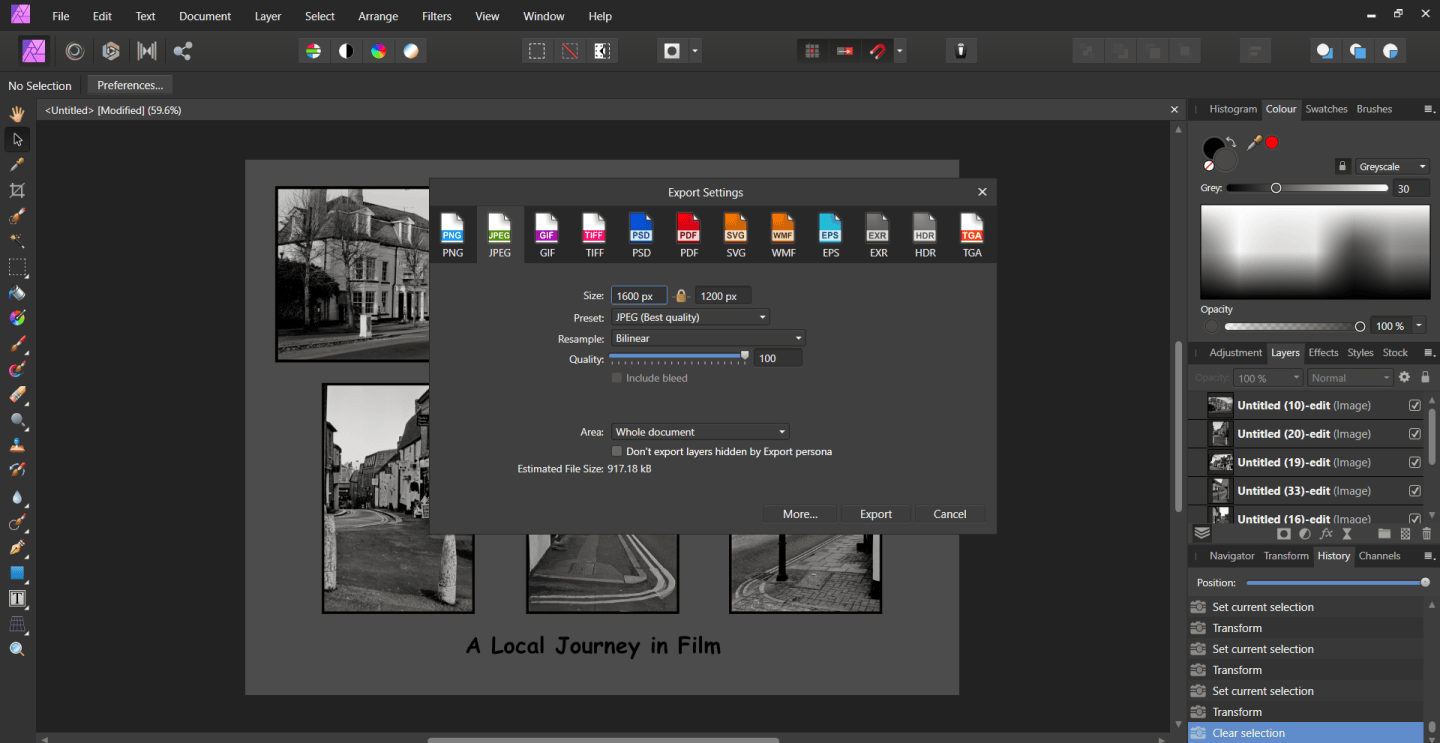
Task: Cancel the Export Settings dialog
Action: [950, 514]
